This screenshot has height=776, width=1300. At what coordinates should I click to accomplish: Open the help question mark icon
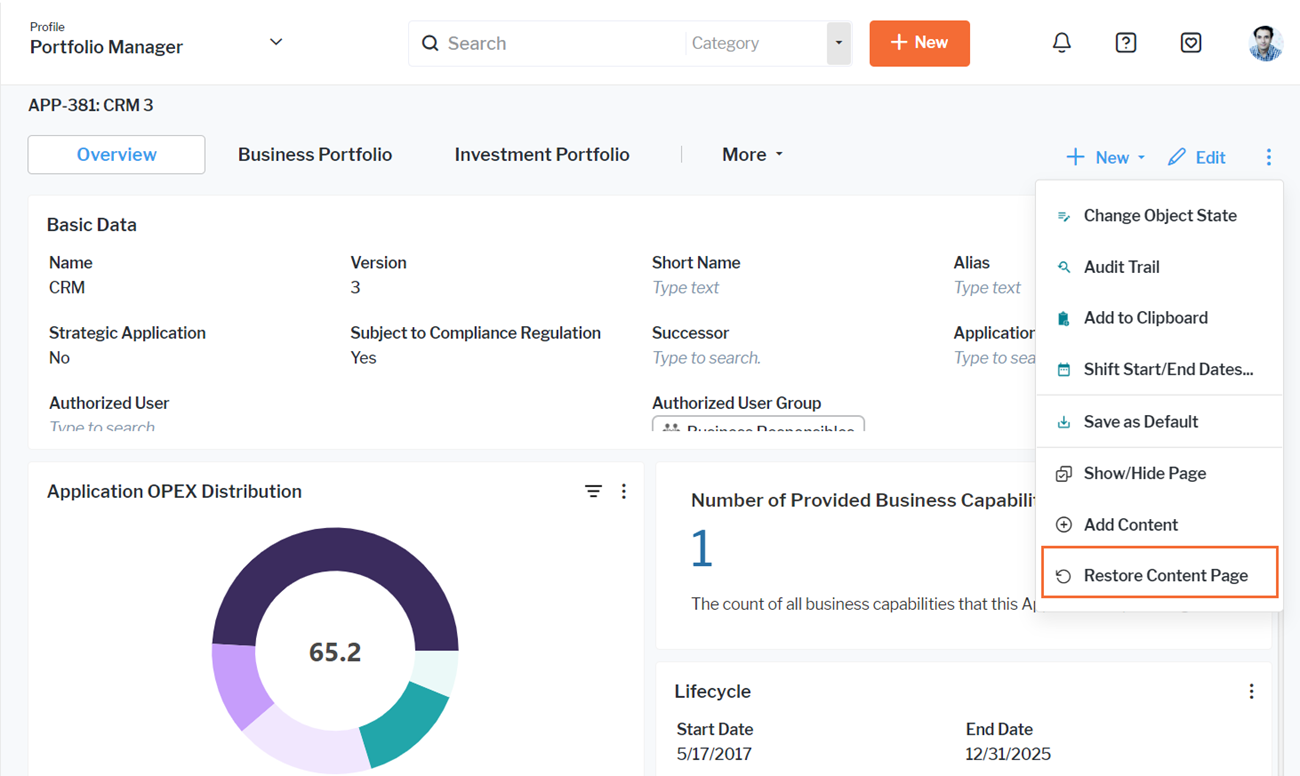click(1125, 43)
